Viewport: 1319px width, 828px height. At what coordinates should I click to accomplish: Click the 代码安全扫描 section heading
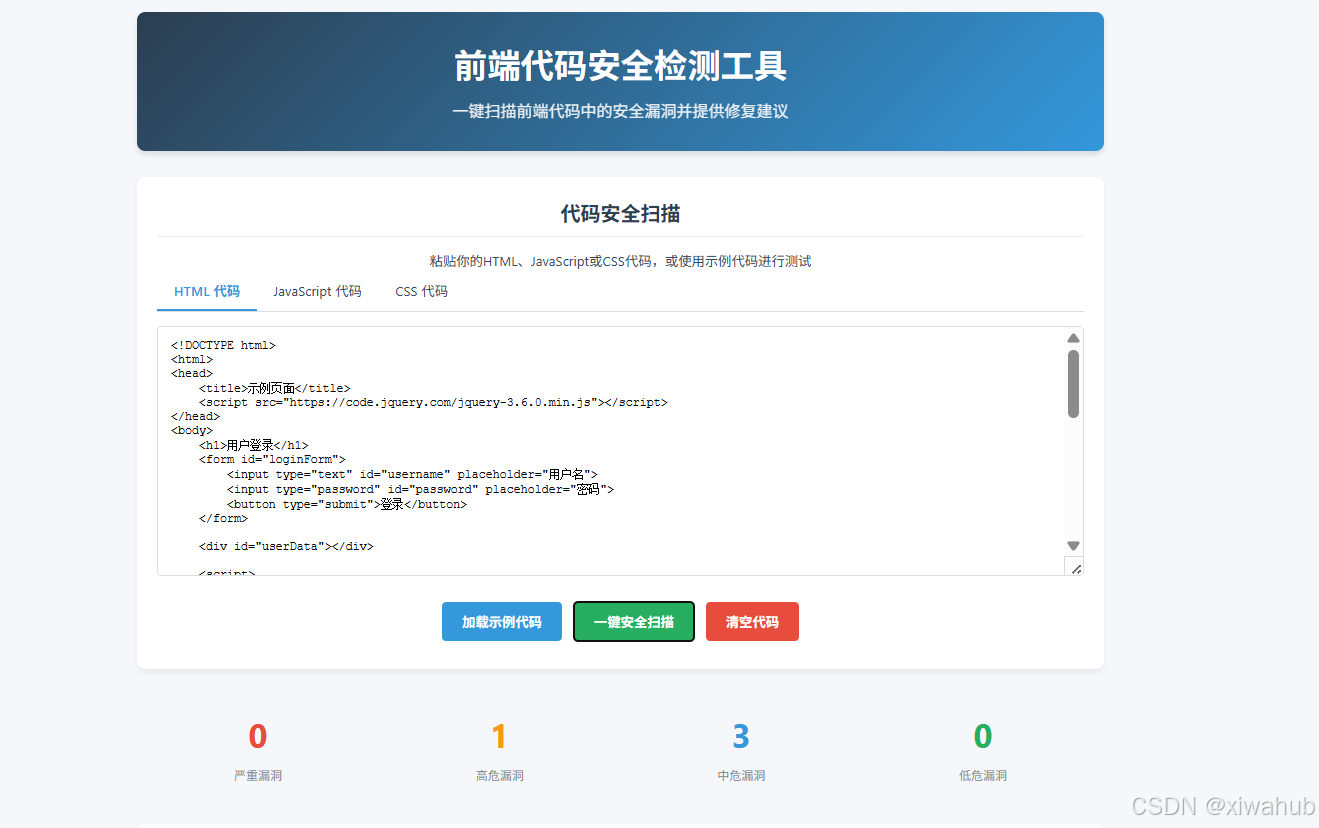pos(620,214)
